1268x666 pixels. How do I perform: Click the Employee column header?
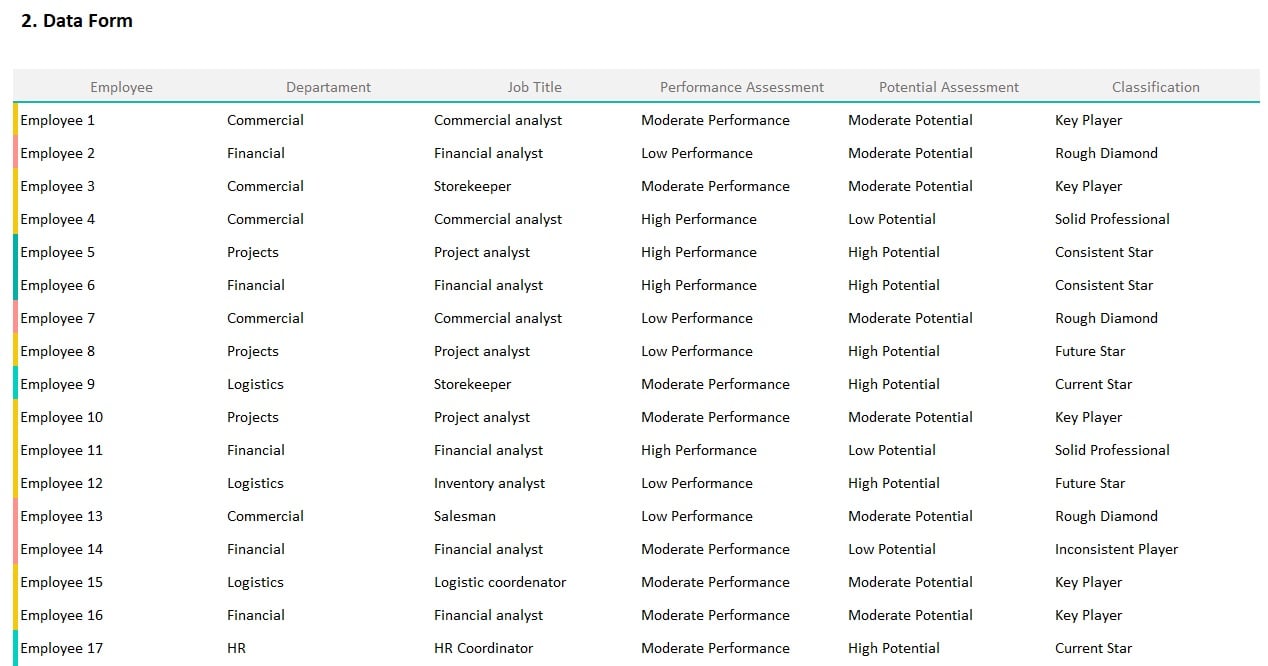click(121, 87)
